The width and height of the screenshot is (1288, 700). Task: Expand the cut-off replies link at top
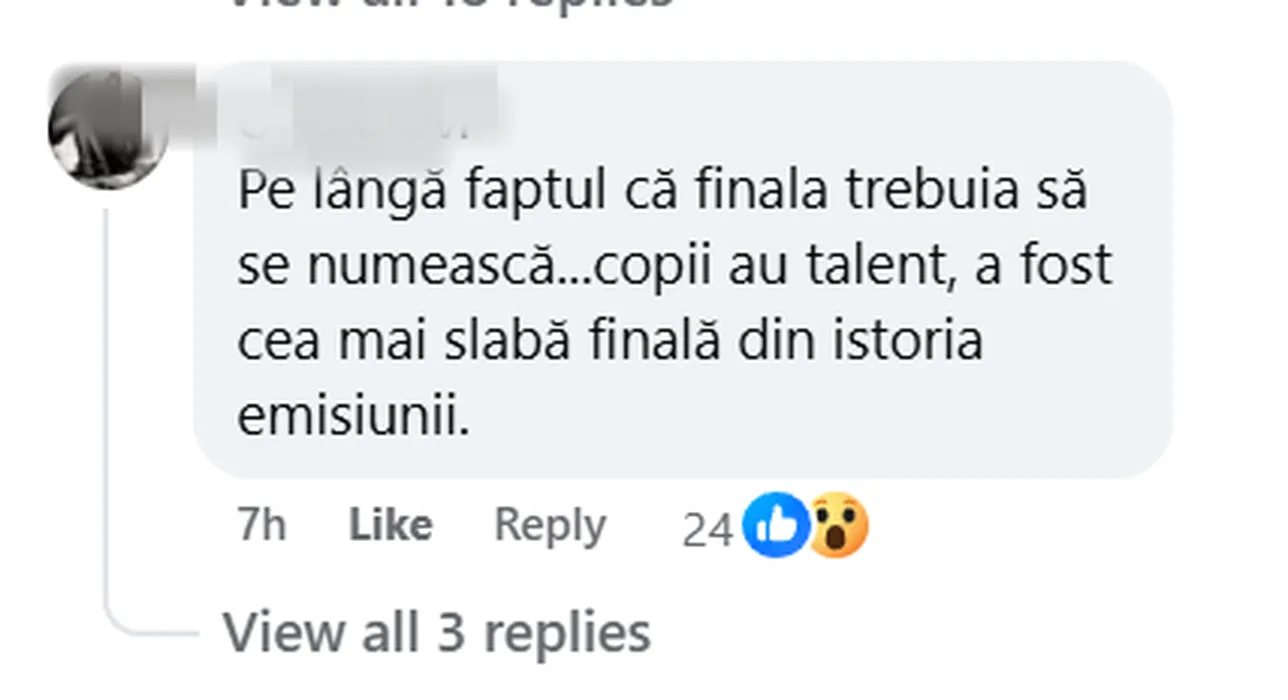click(452, 4)
